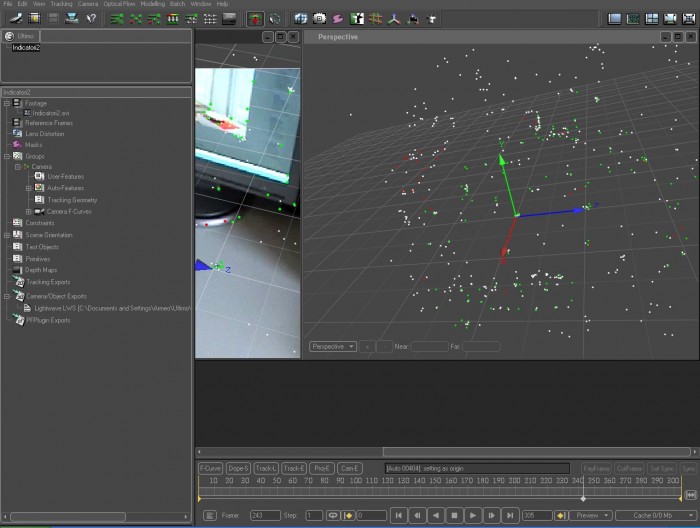The width and height of the screenshot is (700, 528).
Task: Click the Track-E button
Action: click(x=294, y=468)
